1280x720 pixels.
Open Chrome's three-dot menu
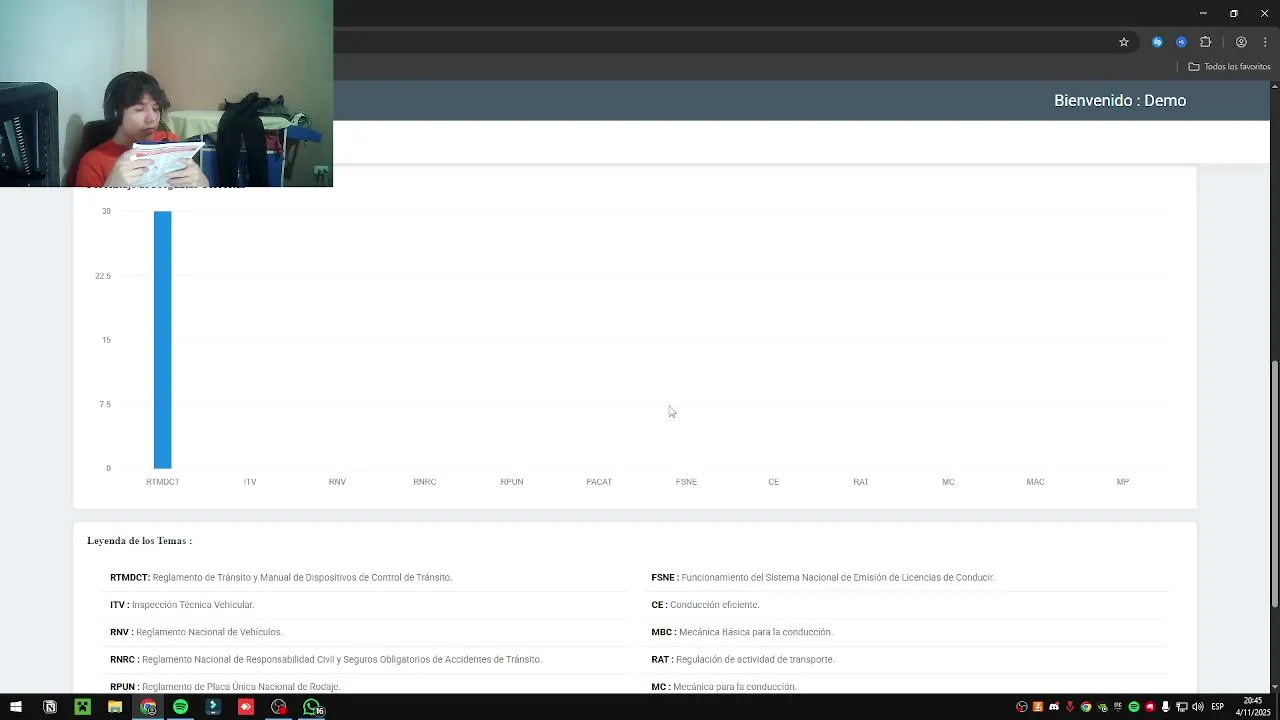(x=1265, y=42)
